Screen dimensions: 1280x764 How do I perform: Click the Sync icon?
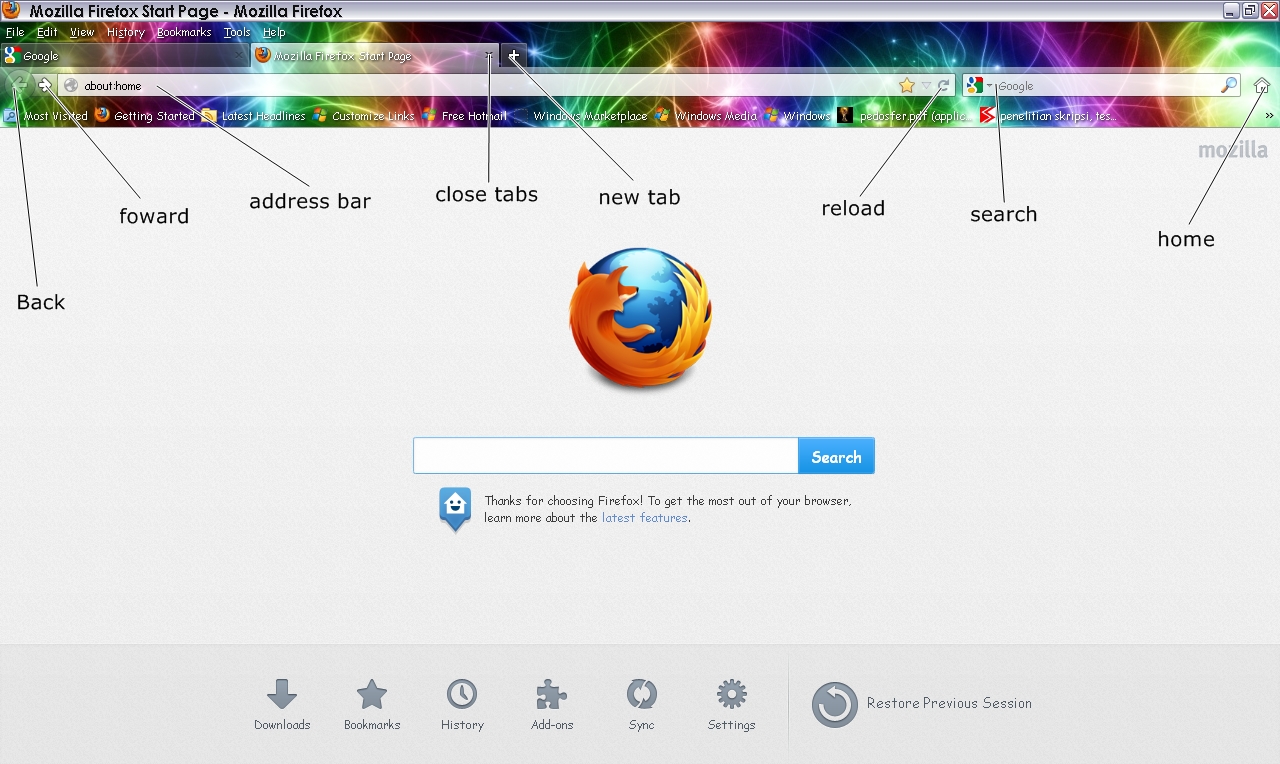click(641, 695)
